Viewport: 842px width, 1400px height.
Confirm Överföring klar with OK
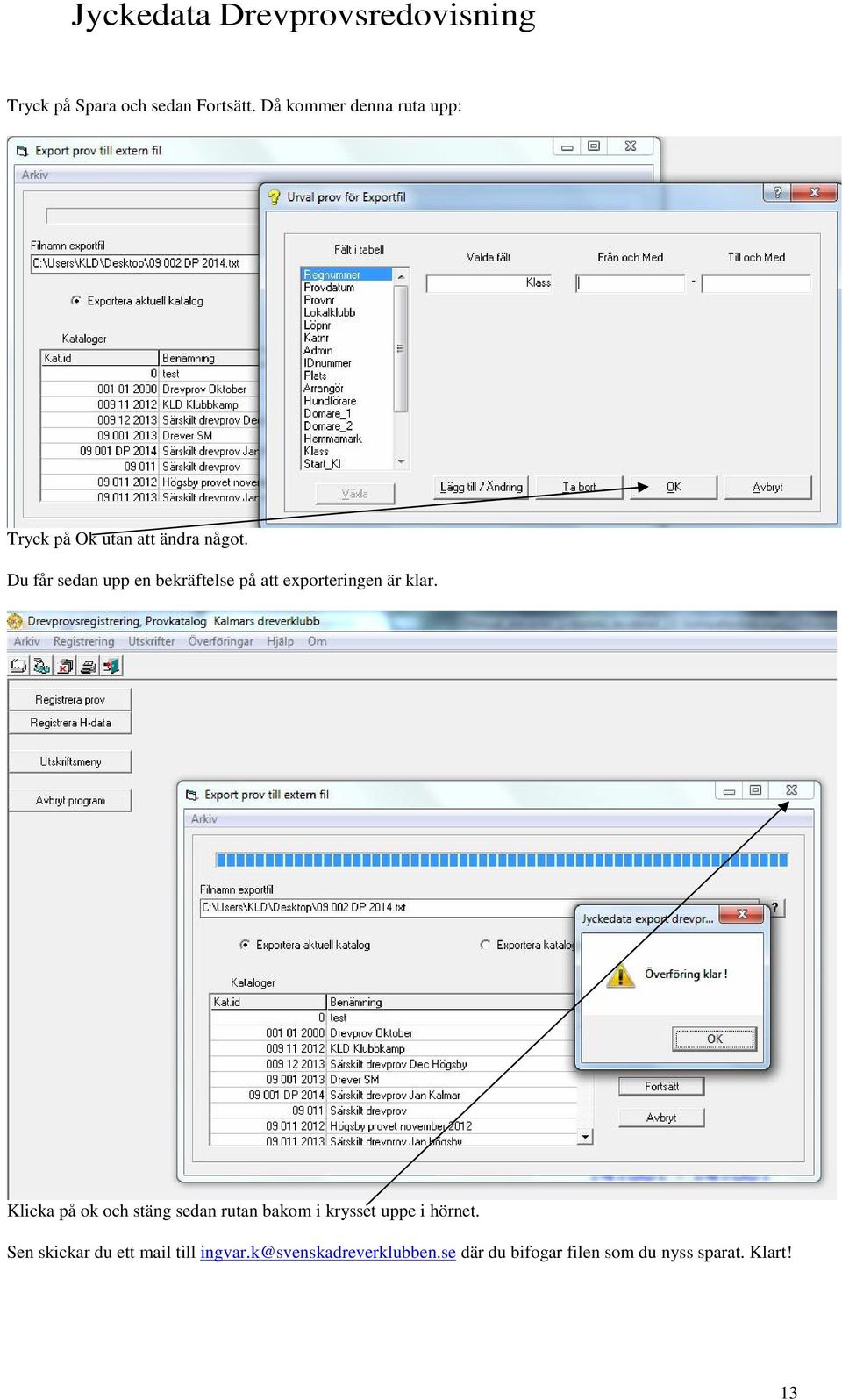coord(715,1039)
